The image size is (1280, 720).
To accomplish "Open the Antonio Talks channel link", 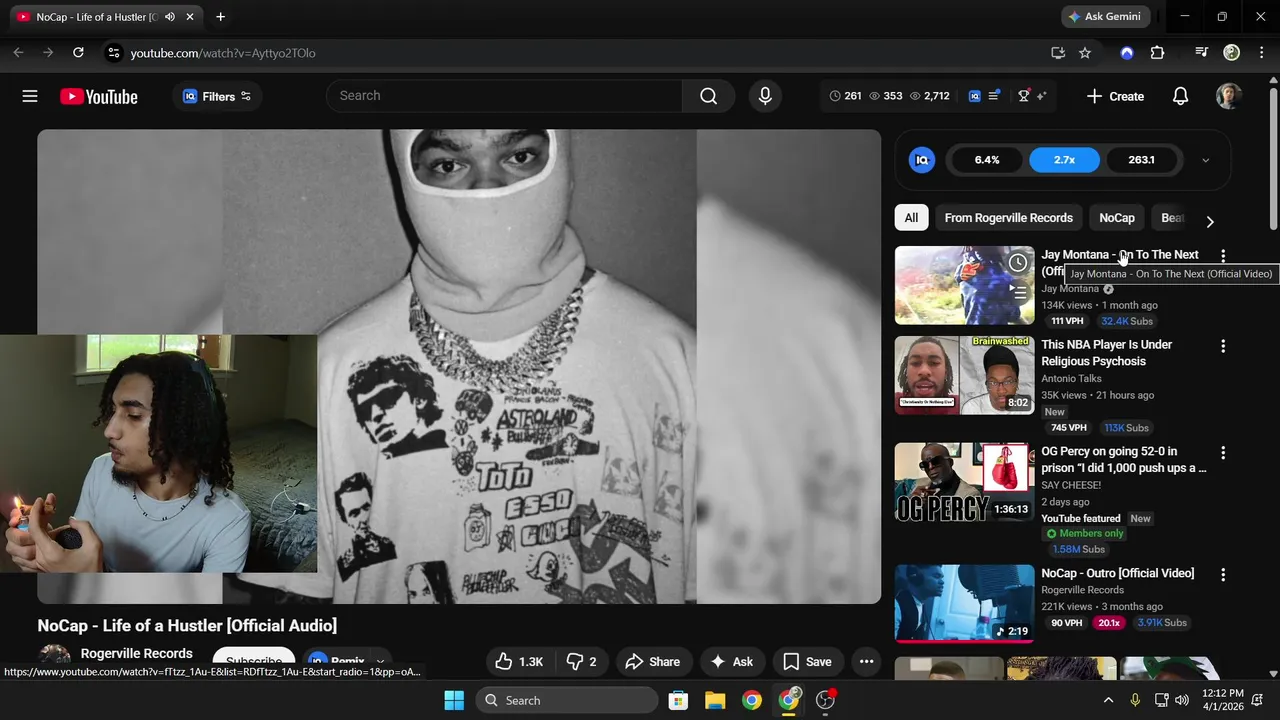I will tap(1071, 379).
